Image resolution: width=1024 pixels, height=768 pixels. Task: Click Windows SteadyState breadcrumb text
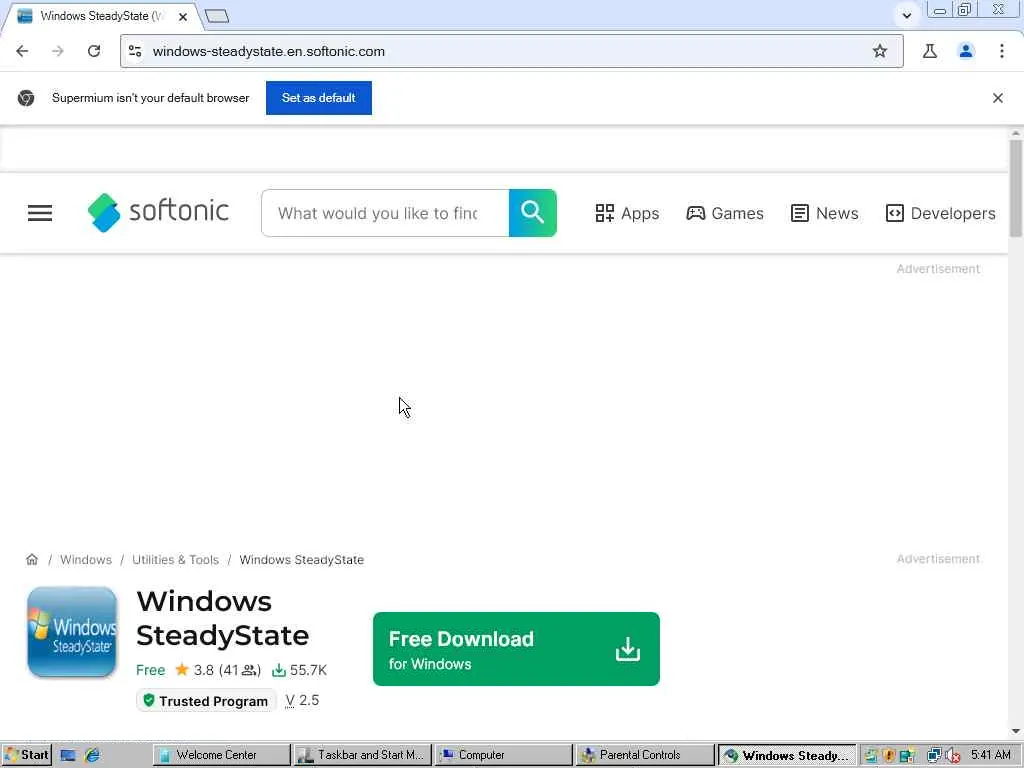pos(301,560)
